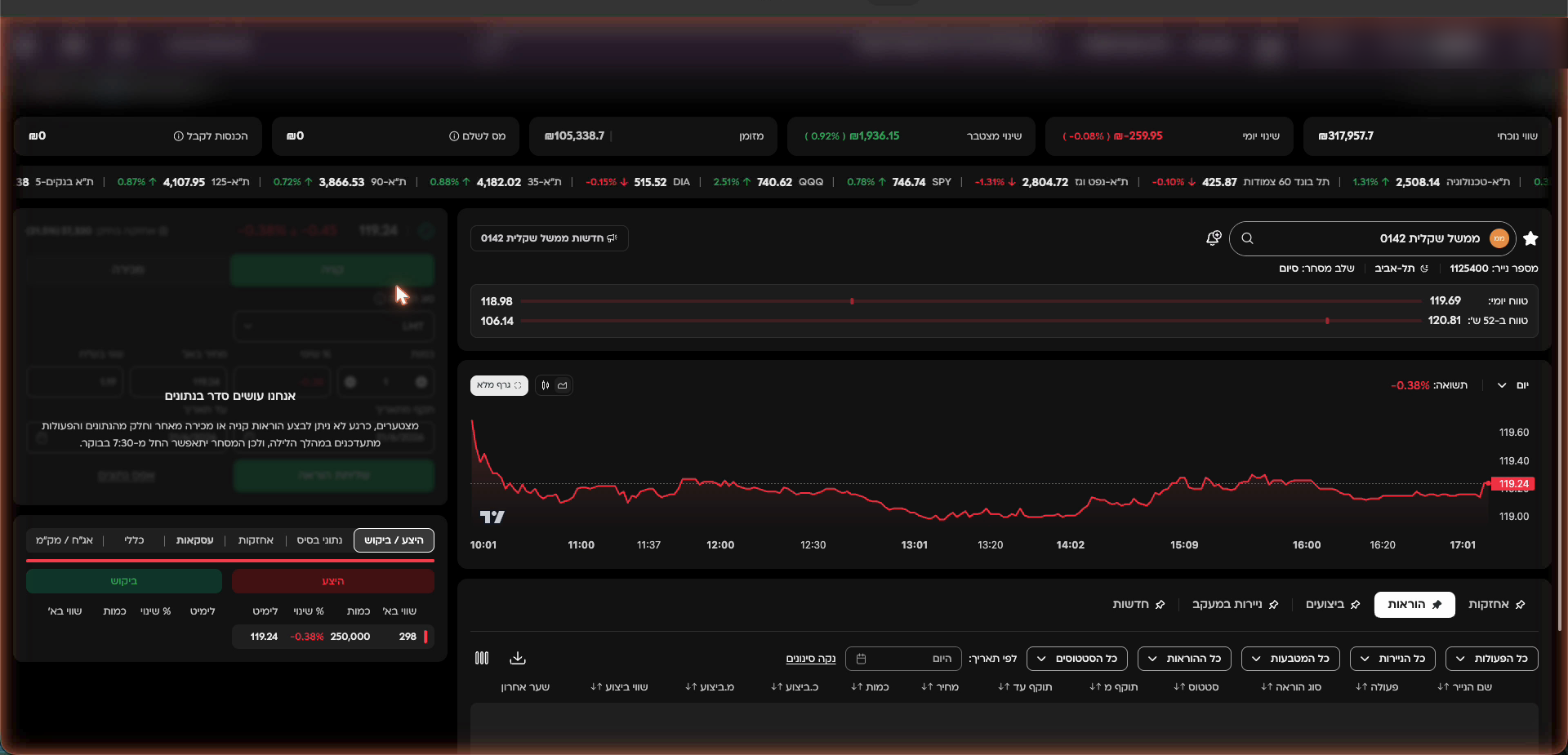The height and width of the screenshot is (755, 1568).
Task: Click the שווי נוכחי value card
Action: (1428, 136)
